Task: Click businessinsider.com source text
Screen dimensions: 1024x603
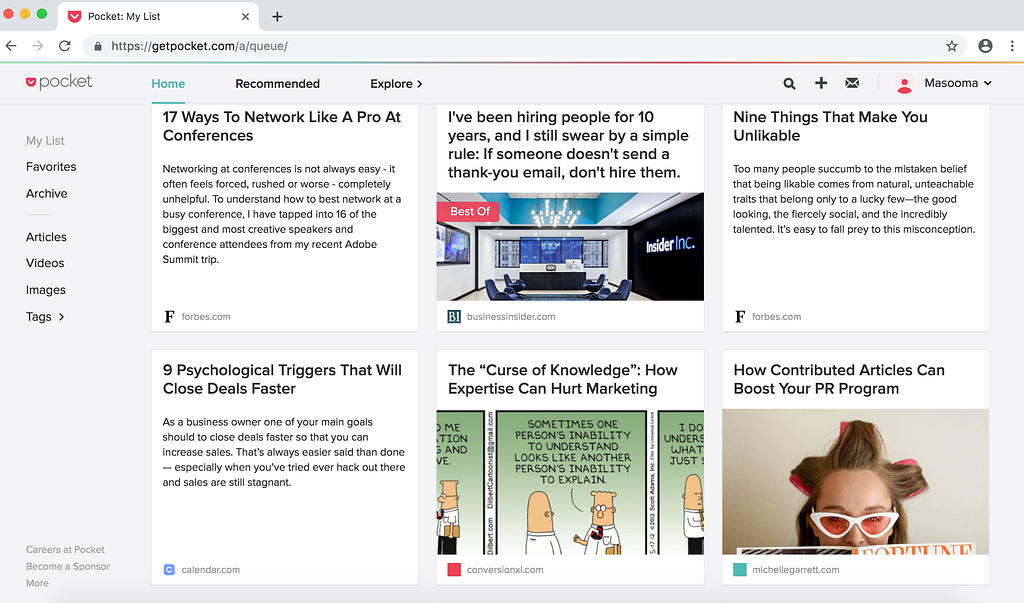Action: click(x=511, y=317)
